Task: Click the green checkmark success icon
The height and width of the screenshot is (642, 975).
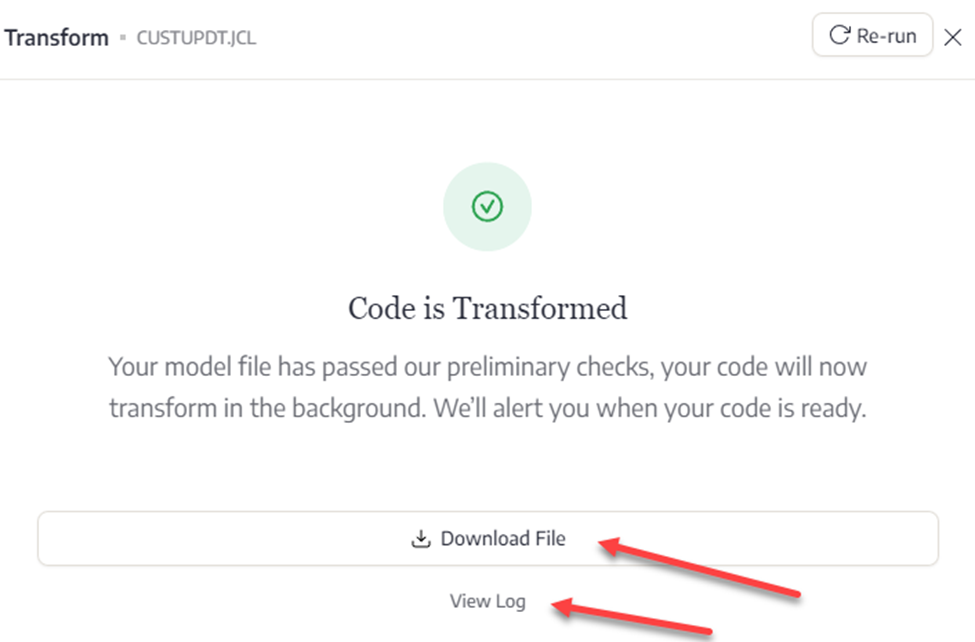Action: click(x=487, y=207)
